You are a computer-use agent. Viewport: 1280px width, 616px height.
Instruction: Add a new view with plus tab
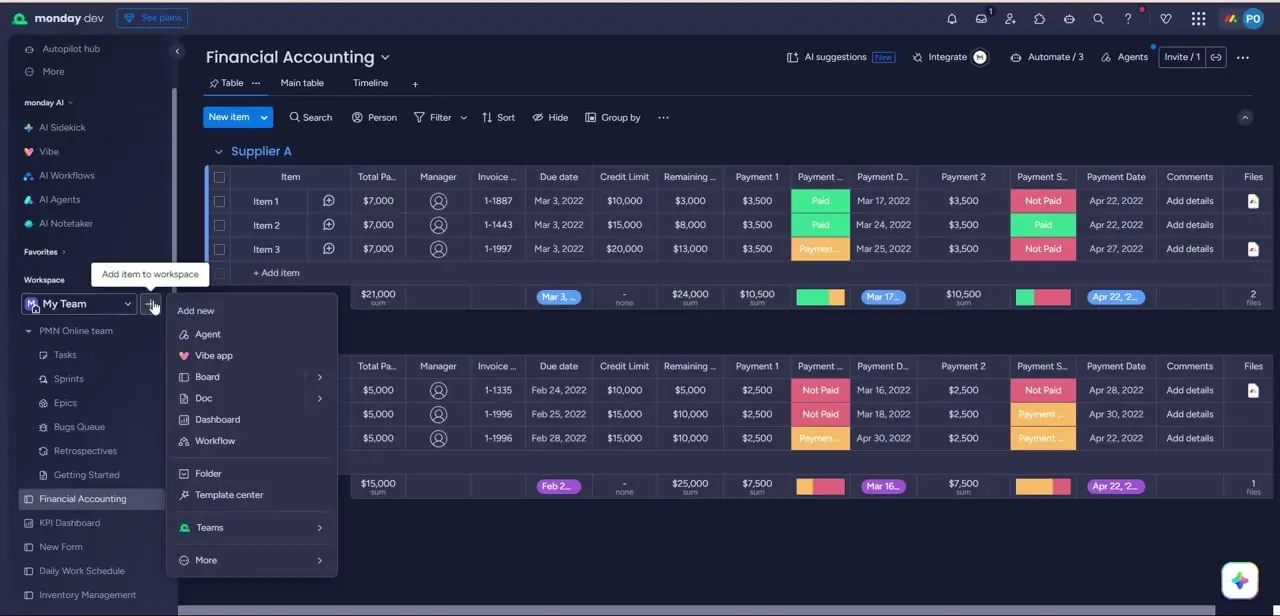click(415, 84)
